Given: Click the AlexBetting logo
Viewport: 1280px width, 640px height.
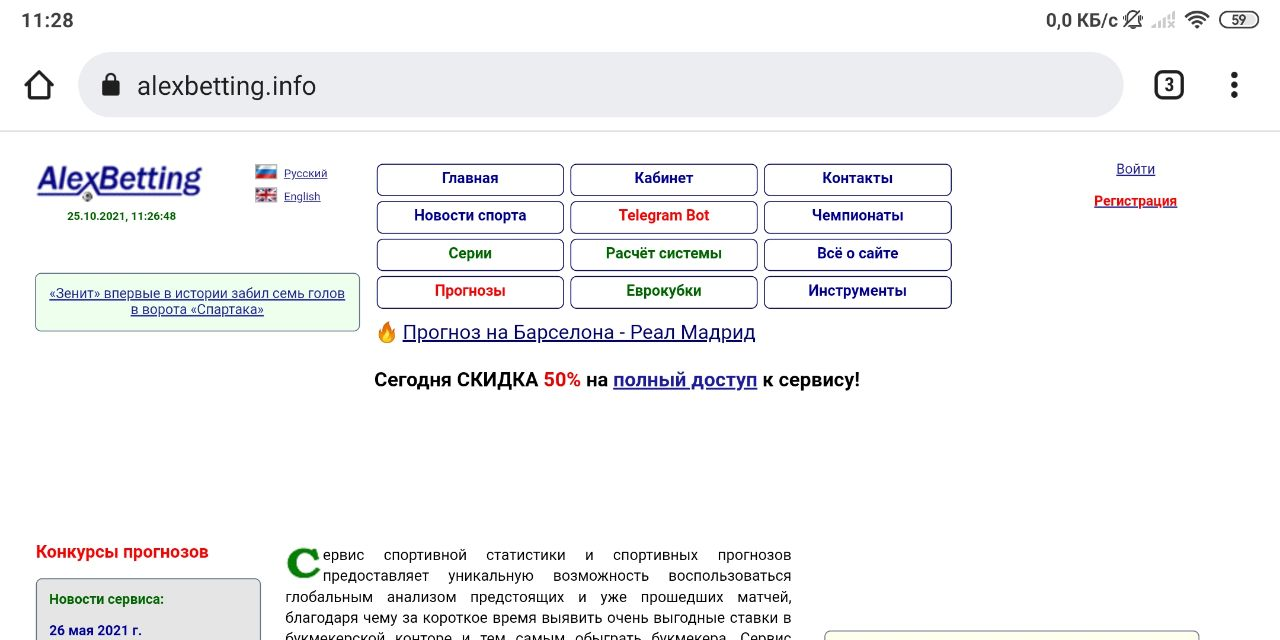Looking at the screenshot, I should click(119, 181).
